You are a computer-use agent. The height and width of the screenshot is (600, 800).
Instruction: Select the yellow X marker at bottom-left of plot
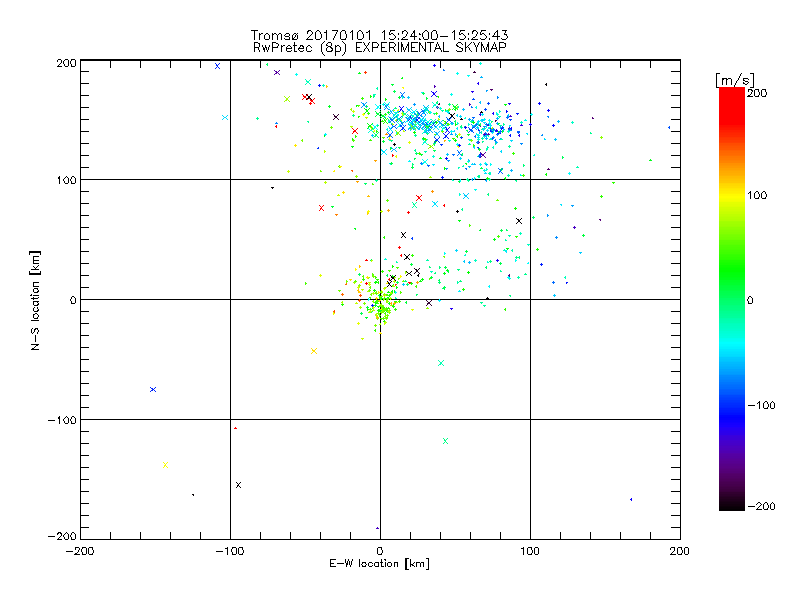165,465
